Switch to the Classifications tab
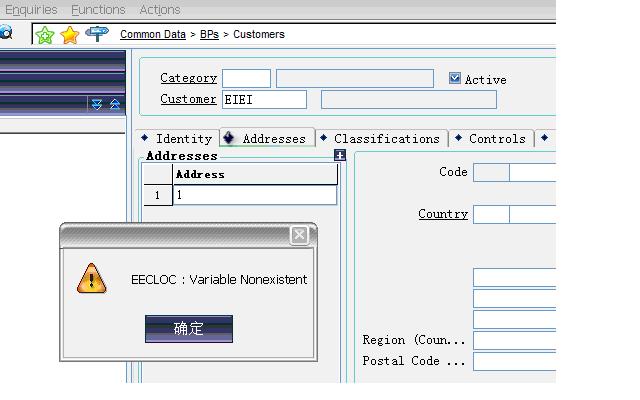This screenshot has height=400, width=640. [x=386, y=139]
